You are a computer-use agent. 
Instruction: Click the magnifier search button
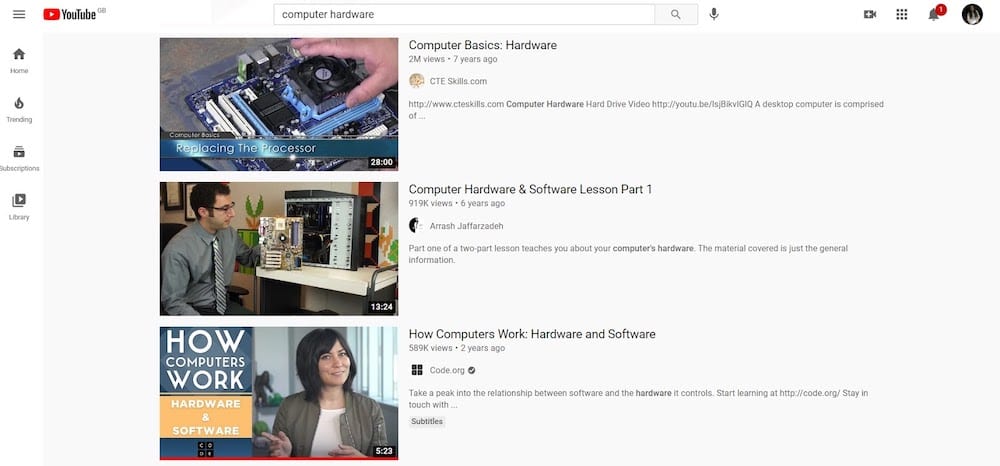click(x=676, y=14)
